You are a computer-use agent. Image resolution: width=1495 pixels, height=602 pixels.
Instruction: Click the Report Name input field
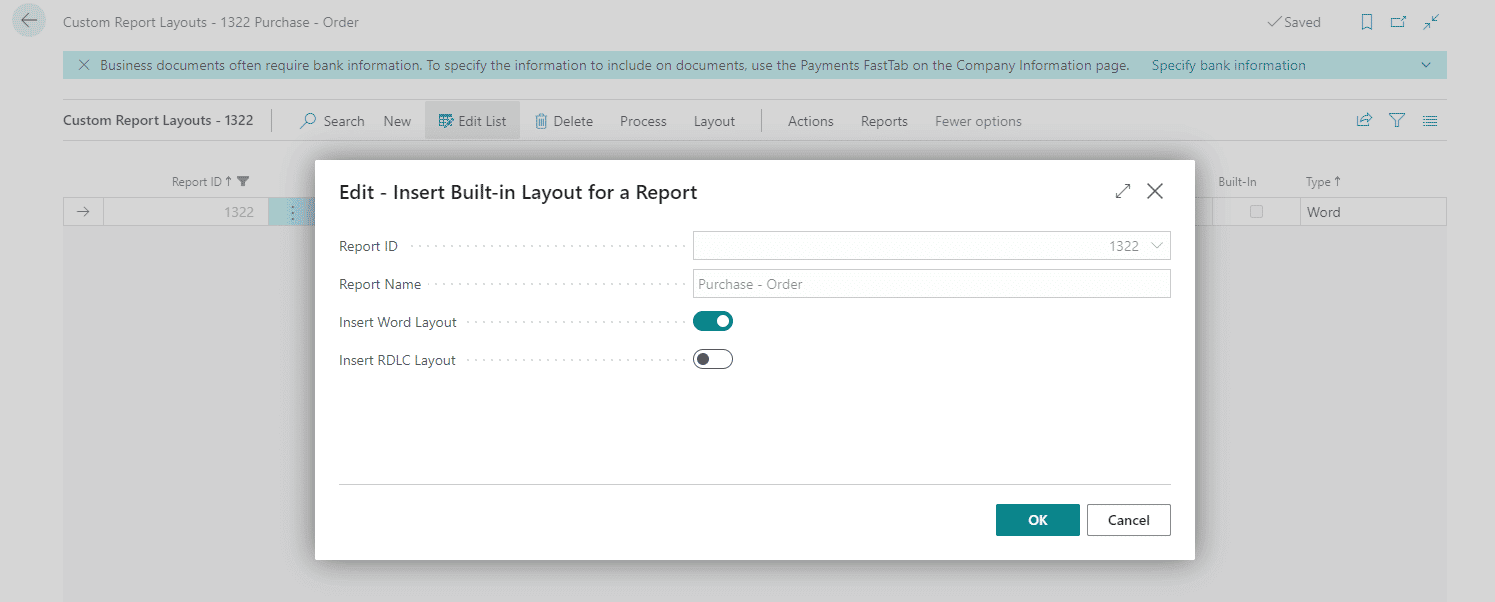[931, 283]
